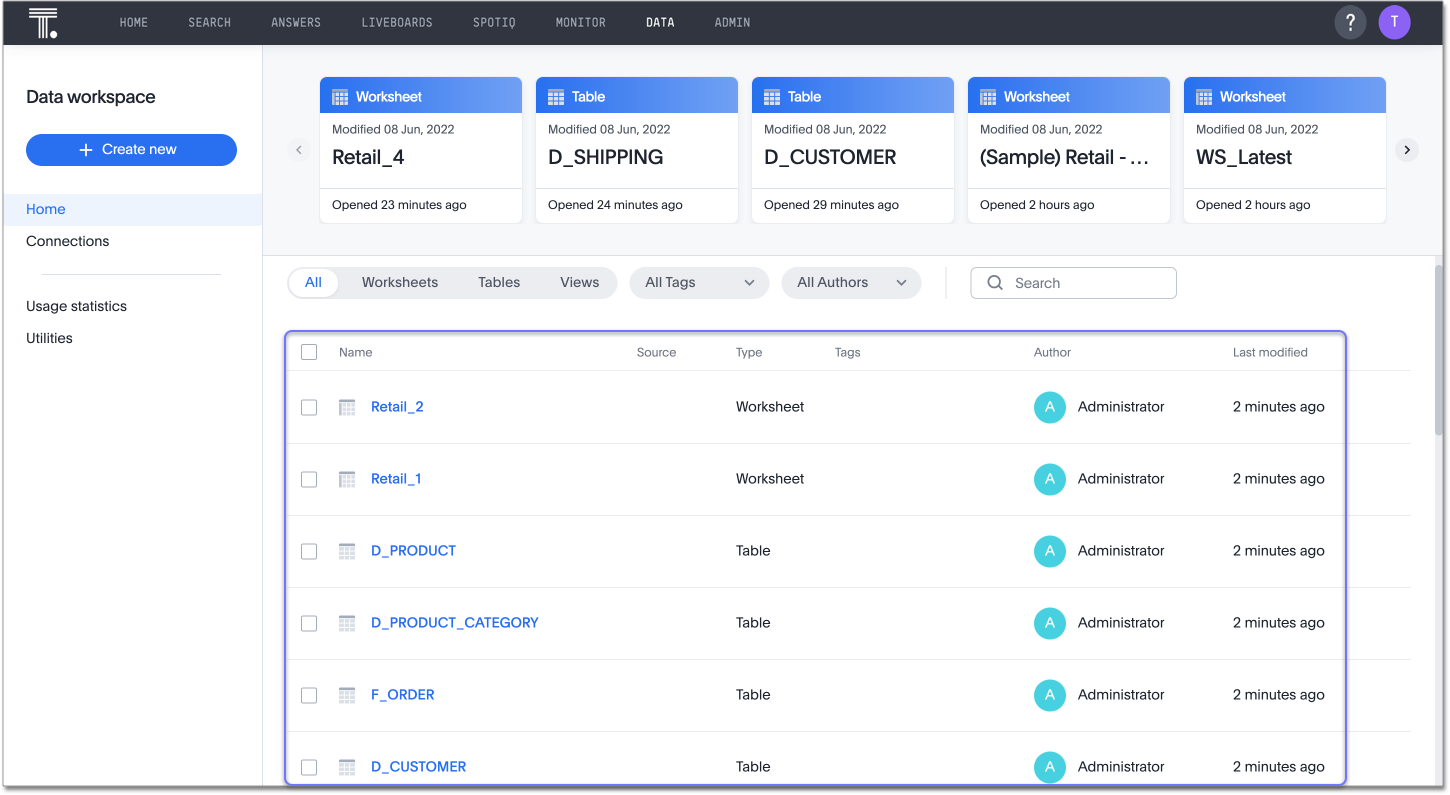The height and width of the screenshot is (795, 1450).
Task: Click the table icon beside Retail_2
Action: 347,407
